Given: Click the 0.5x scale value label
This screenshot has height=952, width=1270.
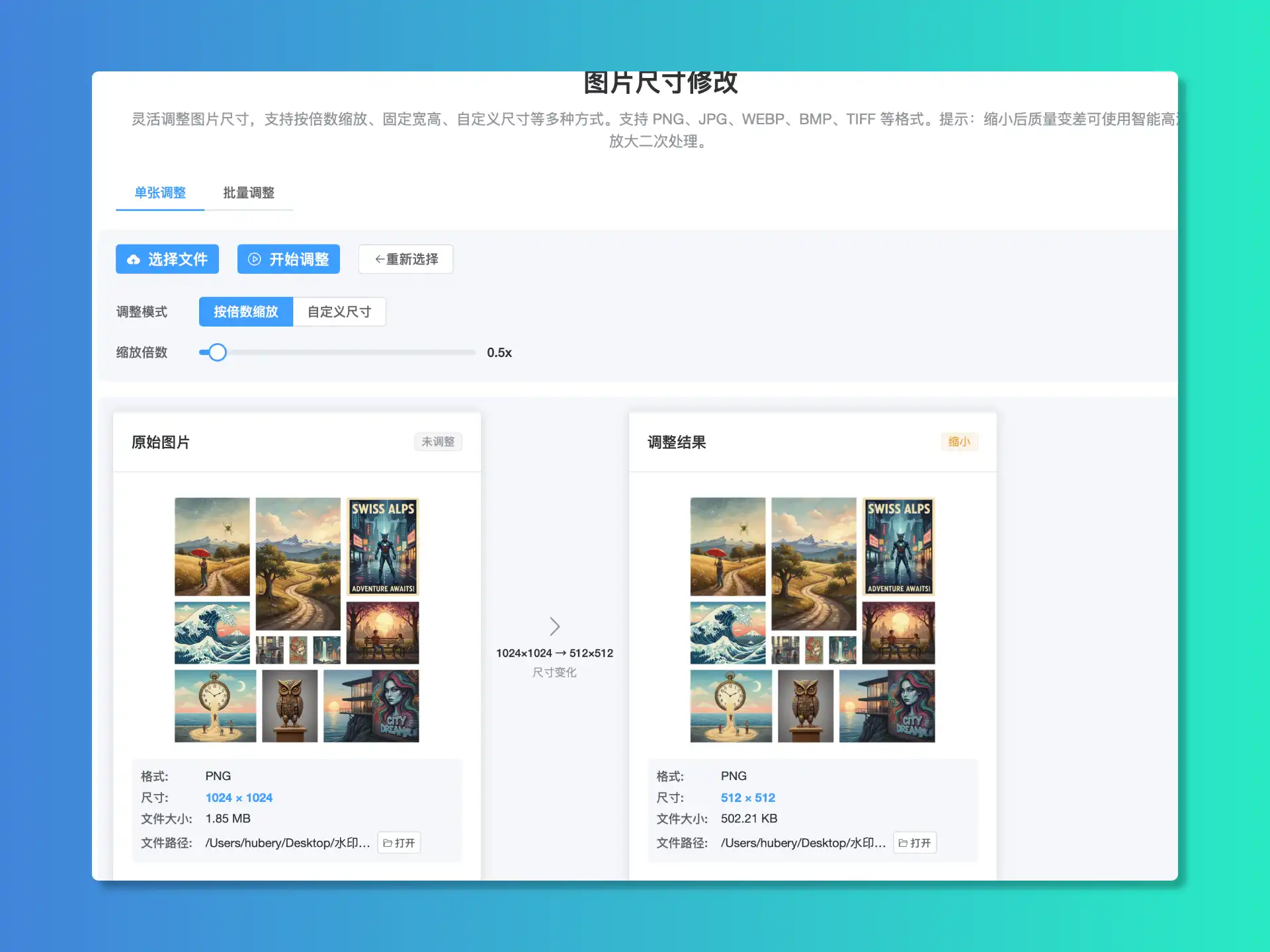Looking at the screenshot, I should pos(499,353).
